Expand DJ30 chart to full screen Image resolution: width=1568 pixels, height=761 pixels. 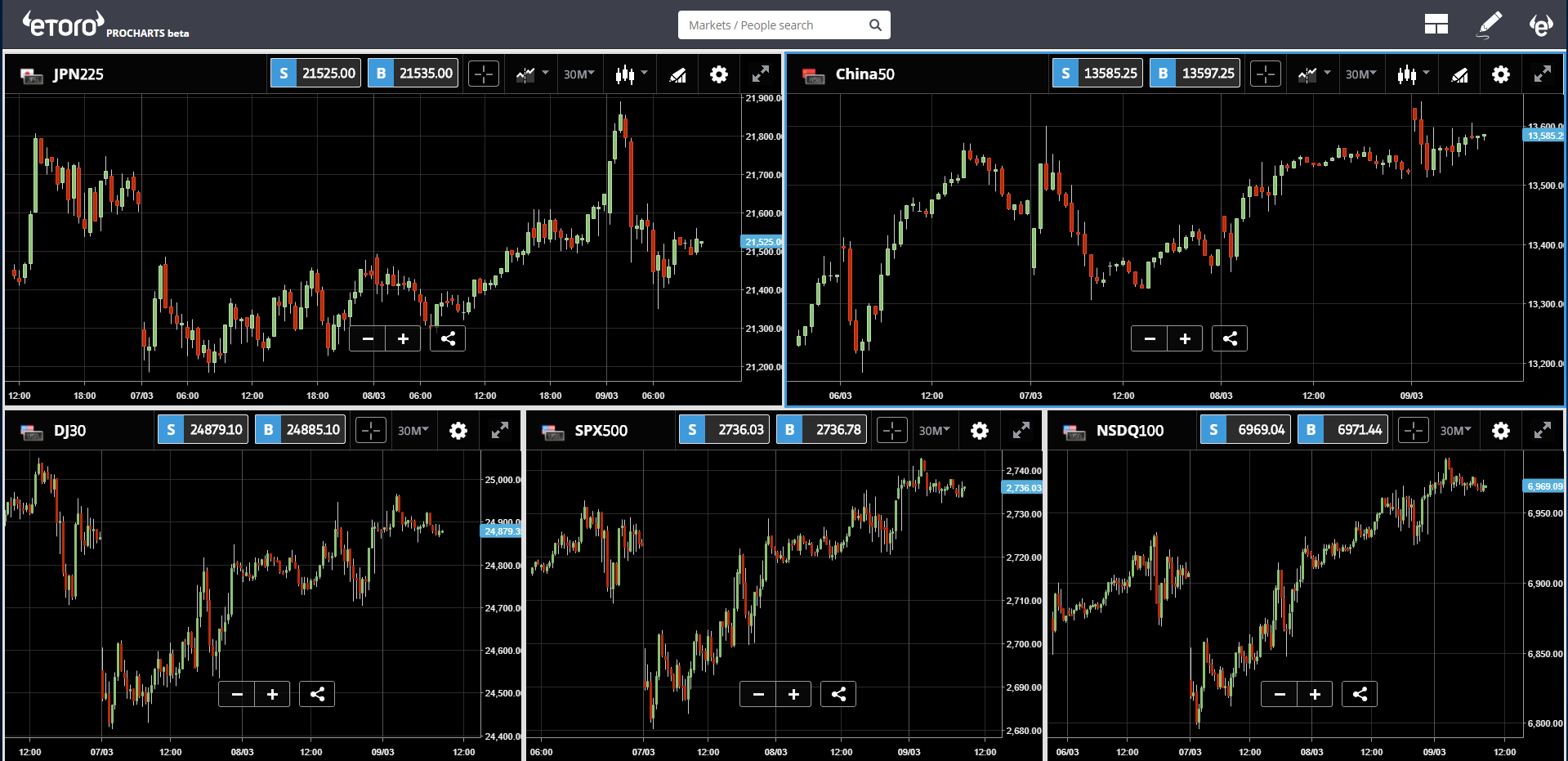tap(500, 430)
